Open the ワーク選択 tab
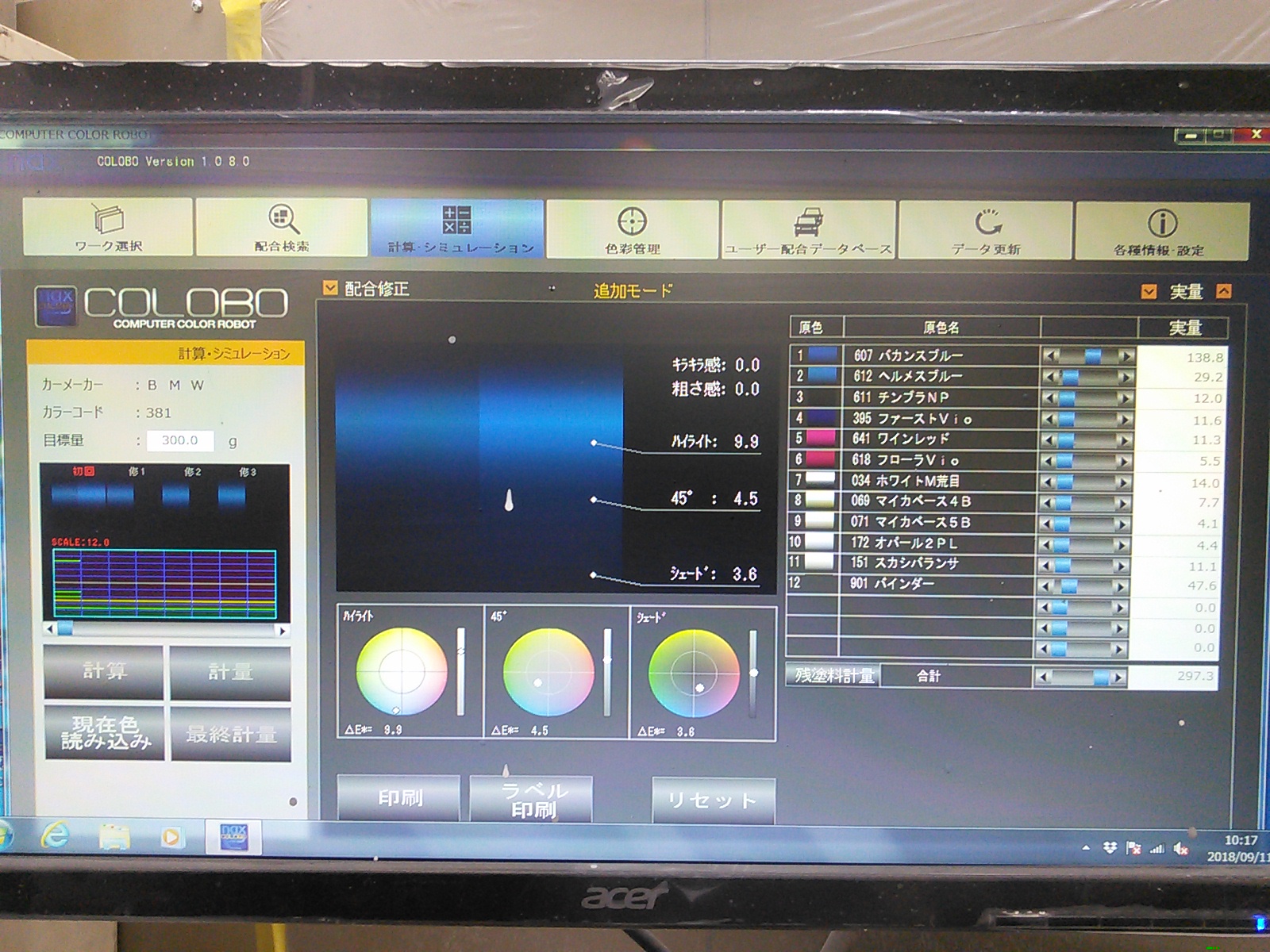 click(x=108, y=226)
